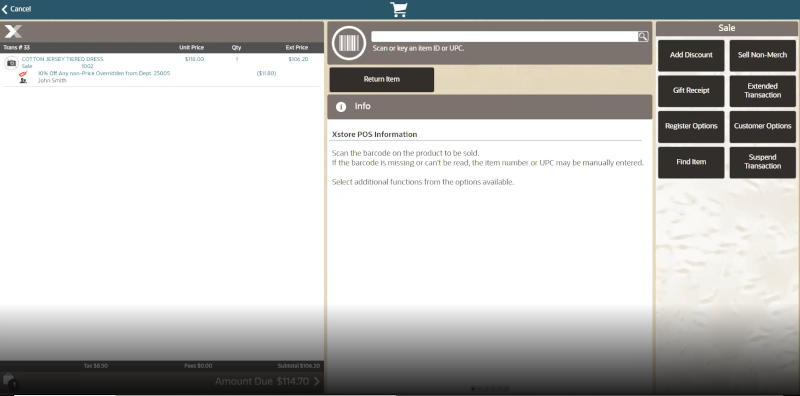Click the Cancel back arrow
This screenshot has height=396, width=800.
tap(5, 9)
